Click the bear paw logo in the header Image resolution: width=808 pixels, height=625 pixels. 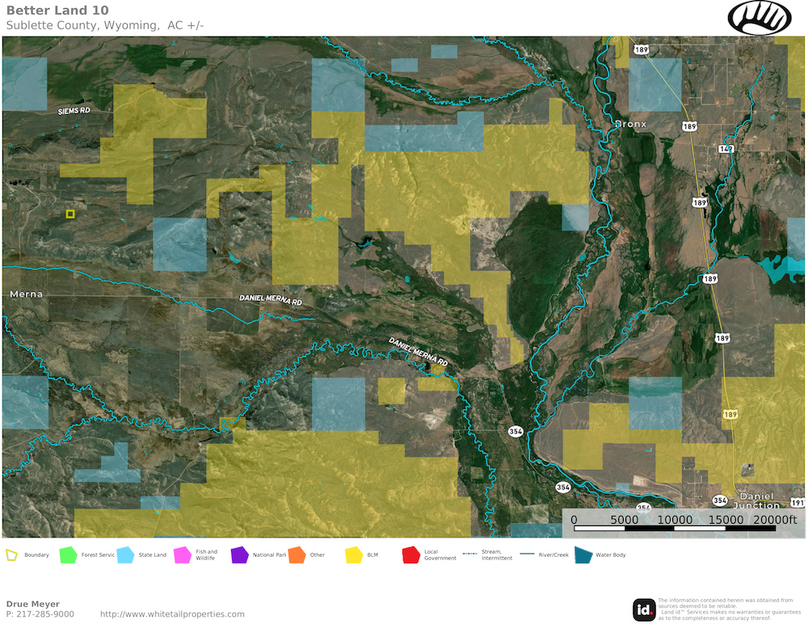759,18
